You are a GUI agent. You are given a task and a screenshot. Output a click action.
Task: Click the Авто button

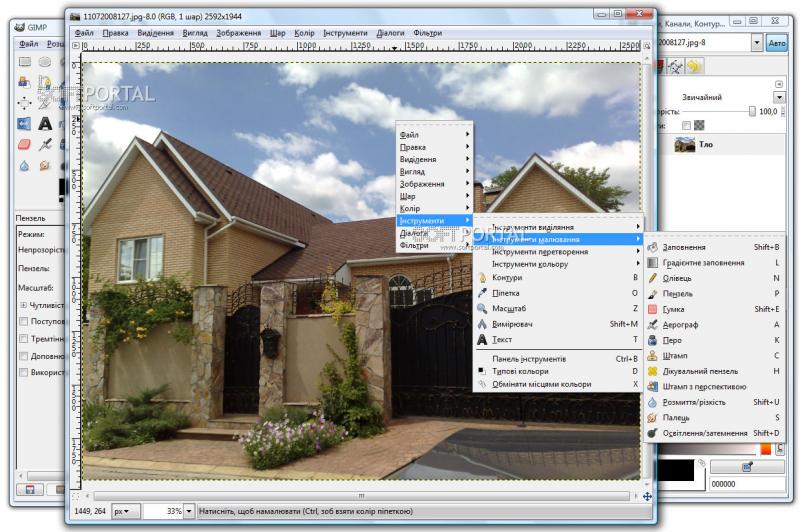coord(777,43)
